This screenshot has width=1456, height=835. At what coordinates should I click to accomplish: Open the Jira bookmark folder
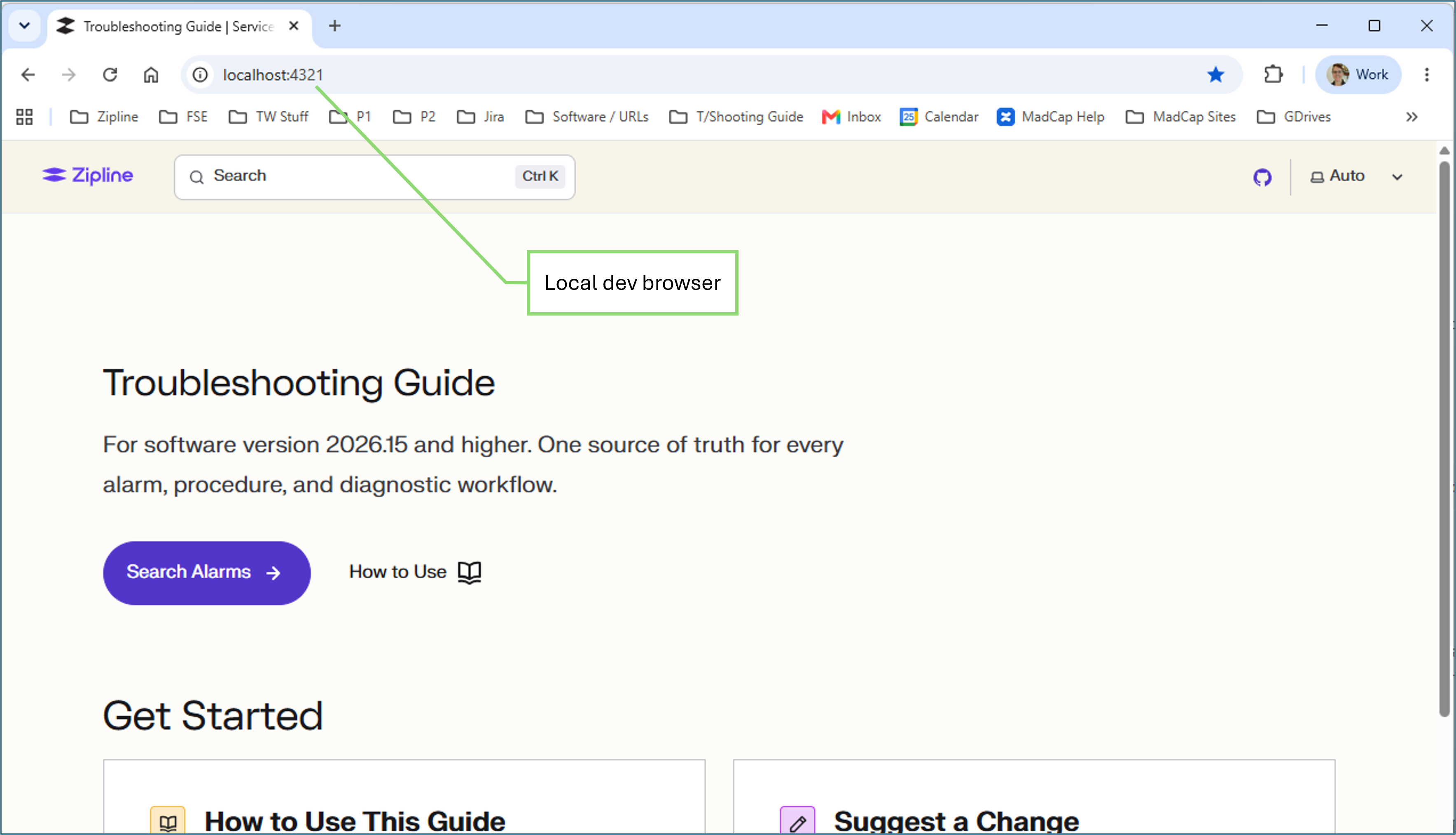click(480, 117)
